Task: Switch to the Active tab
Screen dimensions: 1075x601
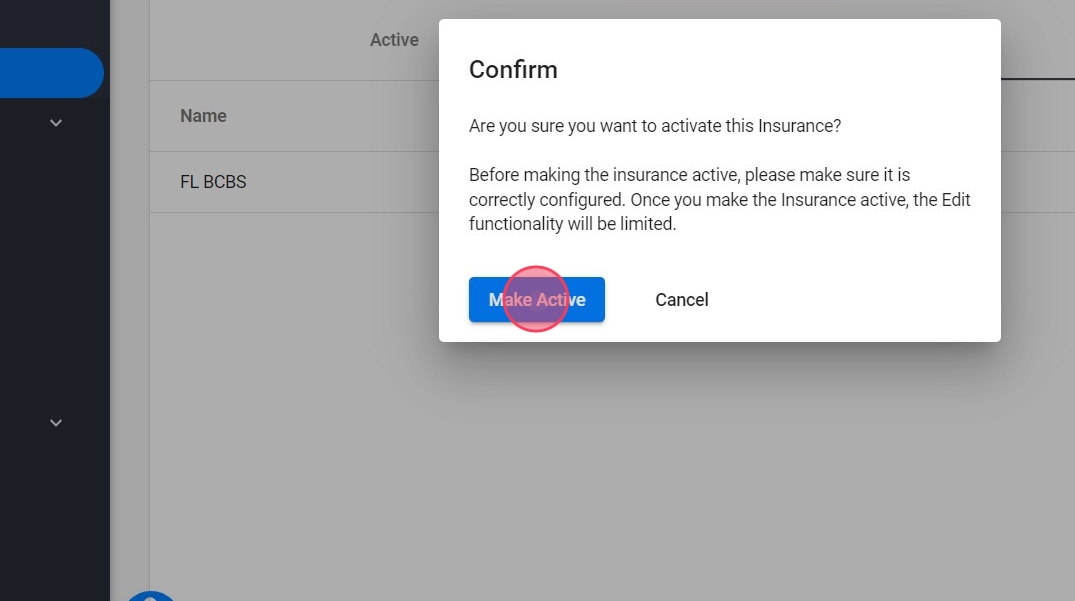Action: tap(394, 40)
